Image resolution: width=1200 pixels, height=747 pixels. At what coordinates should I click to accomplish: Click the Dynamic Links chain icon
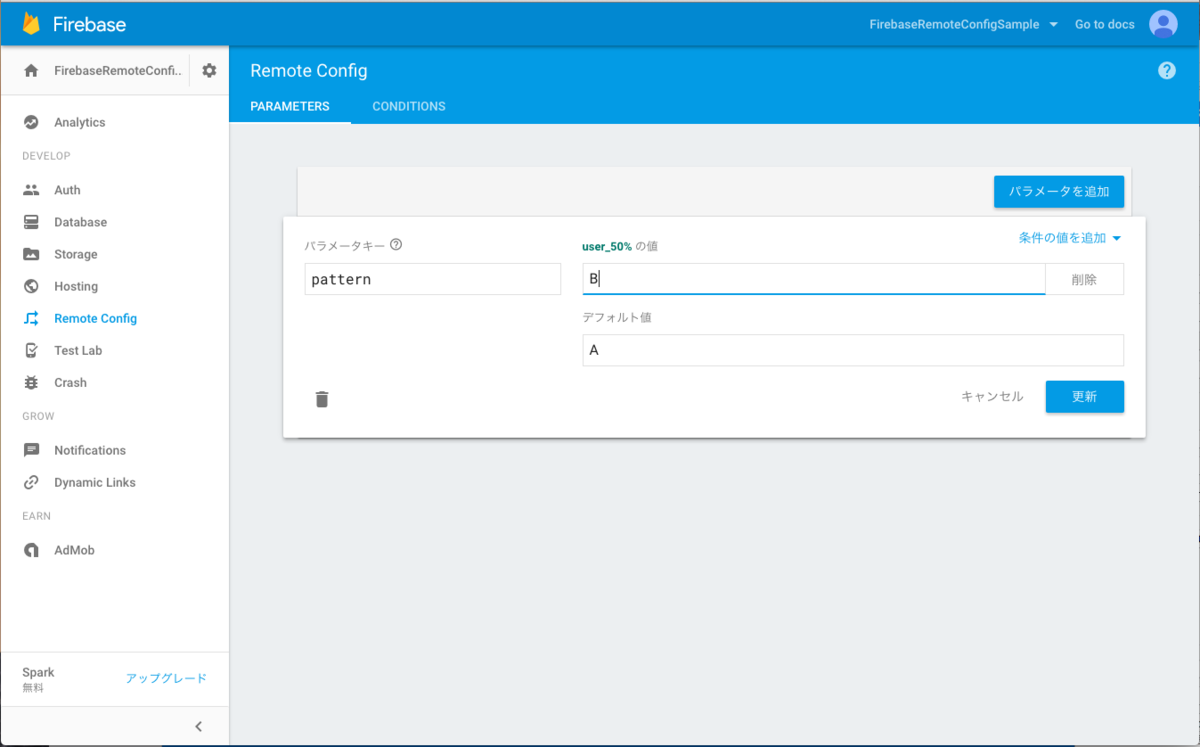31,482
